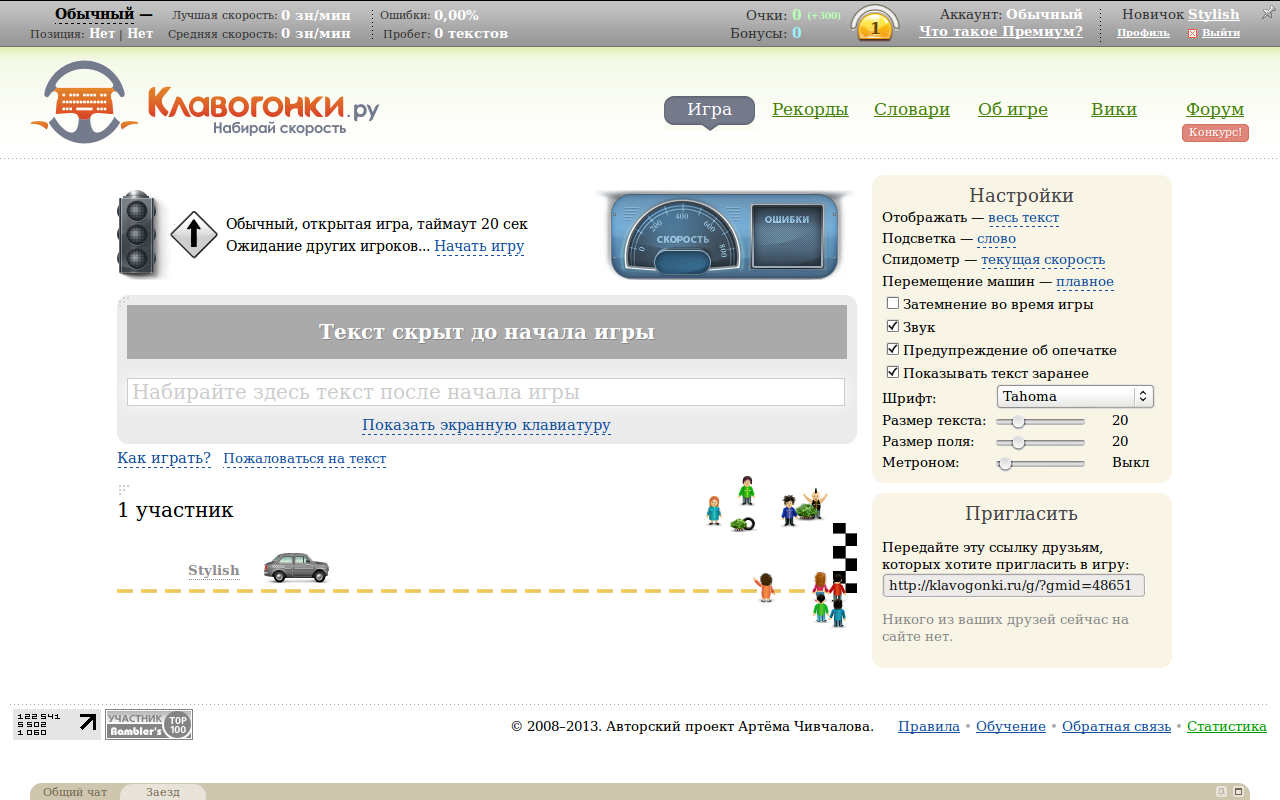Click the typing input field
Image resolution: width=1280 pixels, height=800 pixels.
pos(486,392)
